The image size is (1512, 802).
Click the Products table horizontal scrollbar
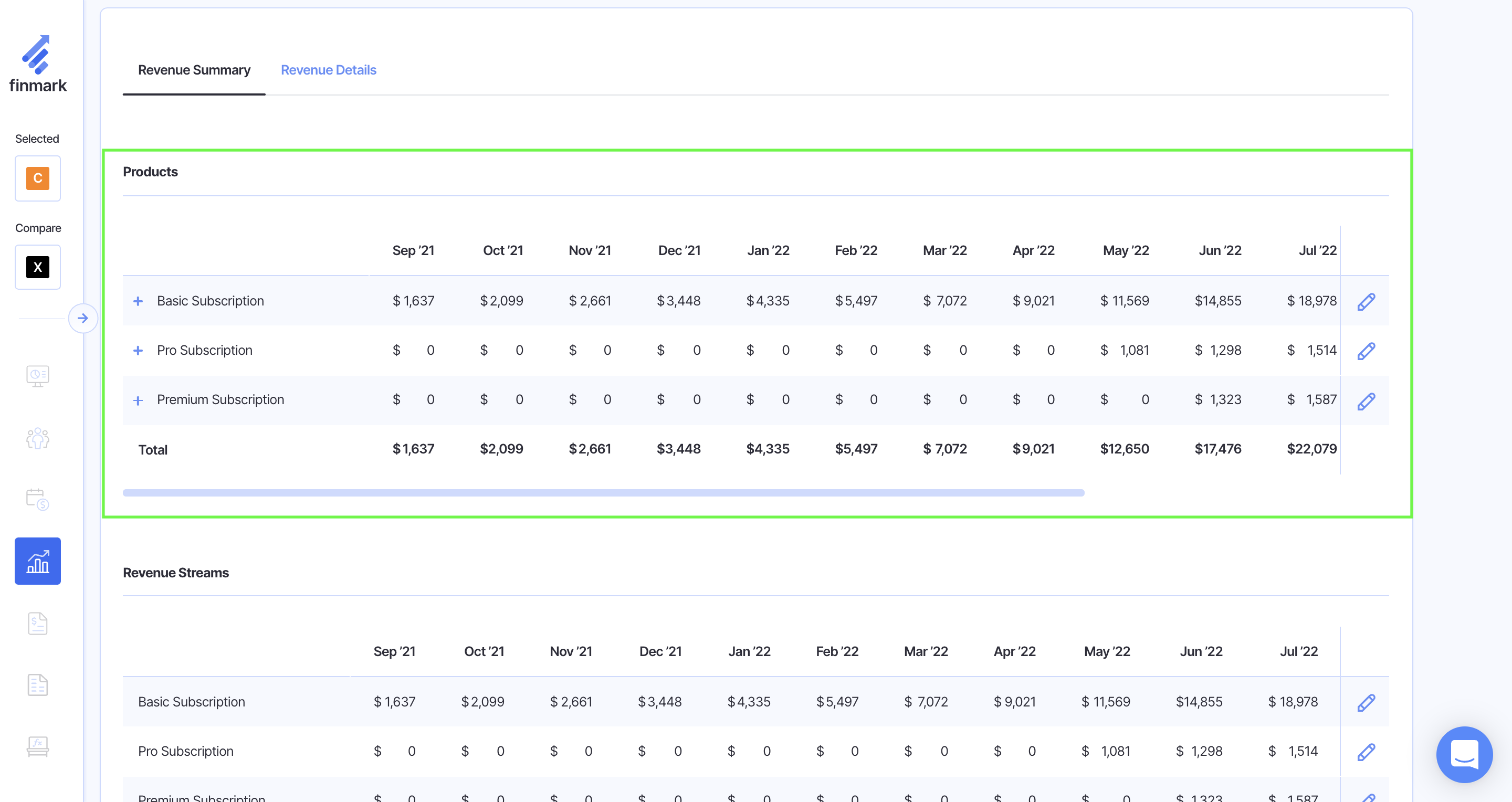pyautogui.click(x=603, y=493)
